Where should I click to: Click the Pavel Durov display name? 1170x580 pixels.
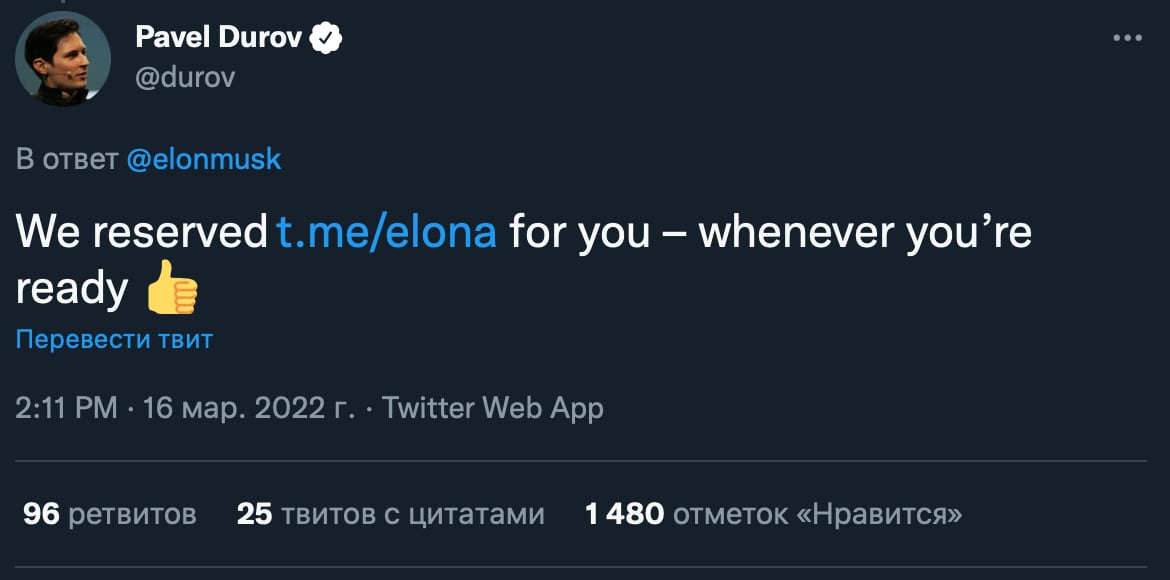click(x=218, y=38)
